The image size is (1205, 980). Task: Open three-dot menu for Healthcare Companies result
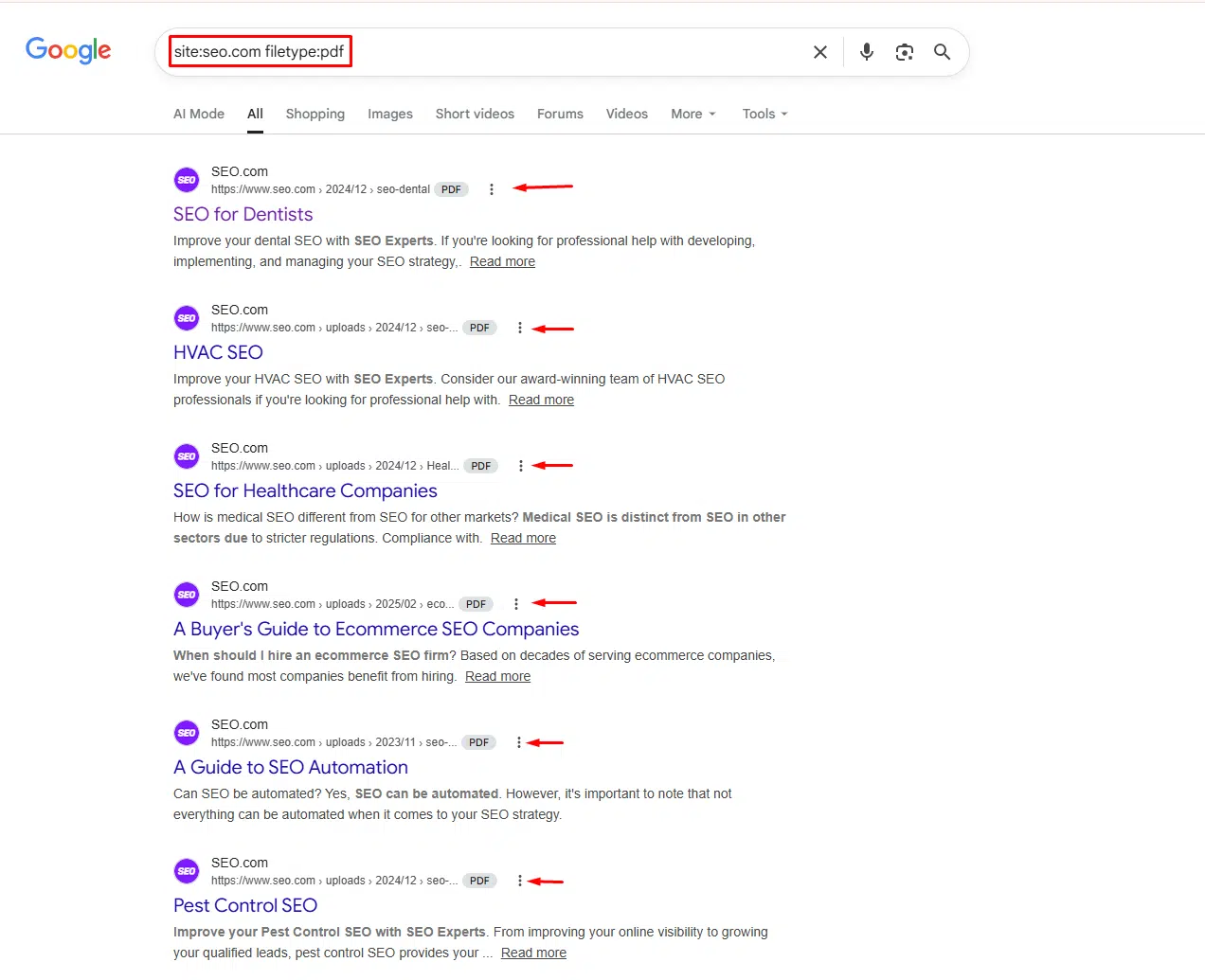520,466
